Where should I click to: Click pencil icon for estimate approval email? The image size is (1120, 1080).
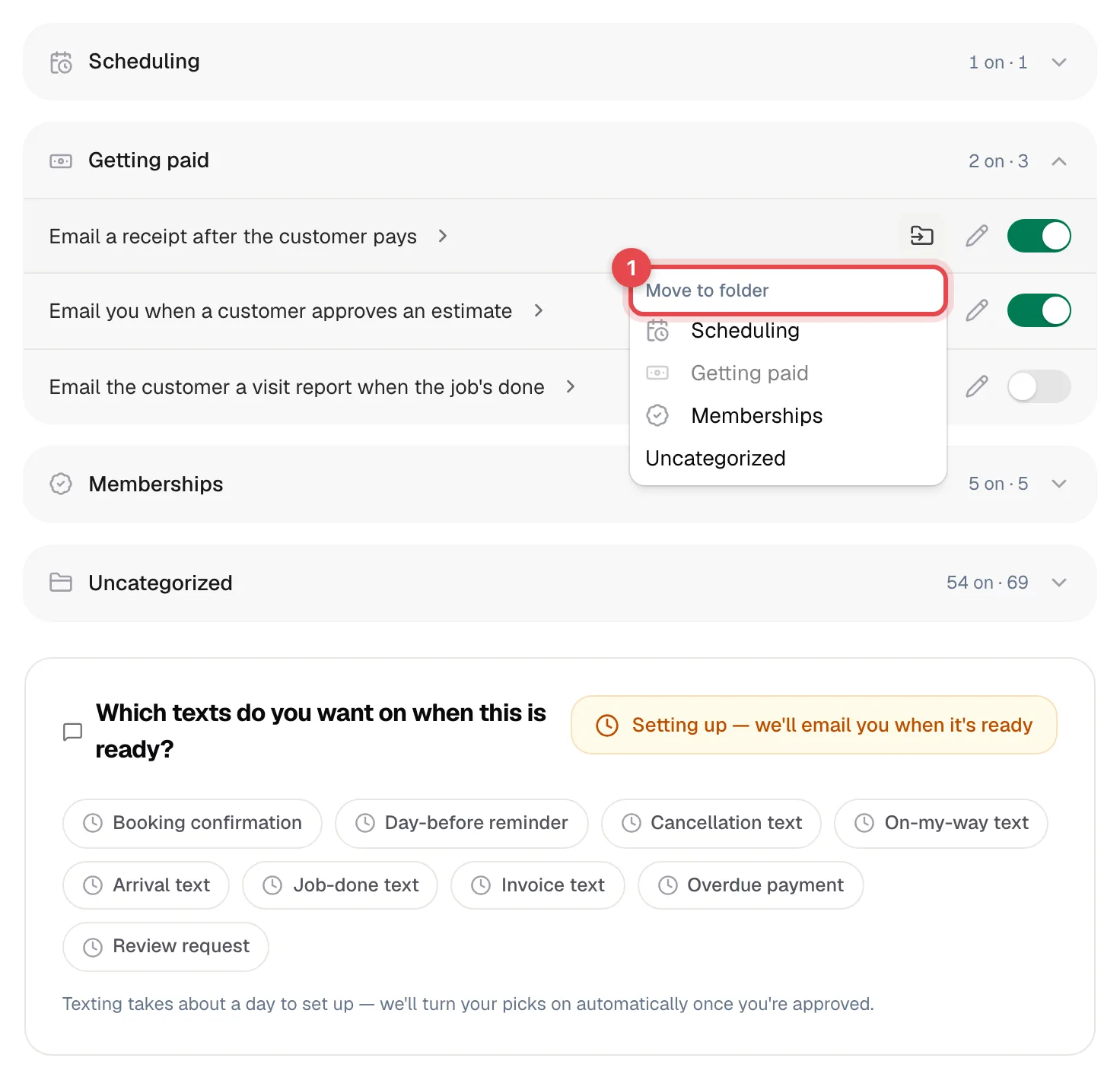point(977,310)
